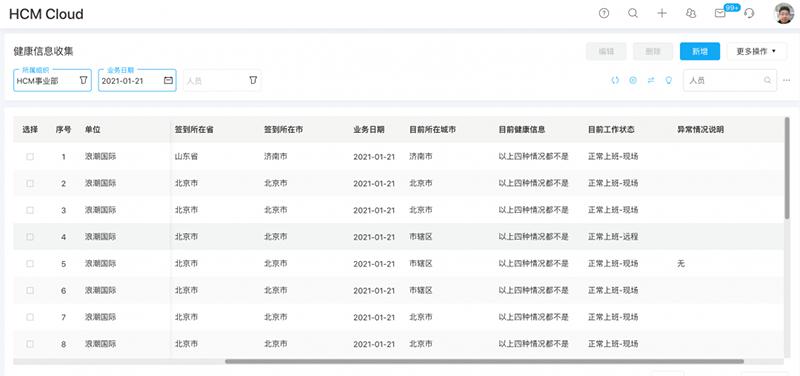Click the 签到所在省 column header
This screenshot has width=800, height=376.
194,130
